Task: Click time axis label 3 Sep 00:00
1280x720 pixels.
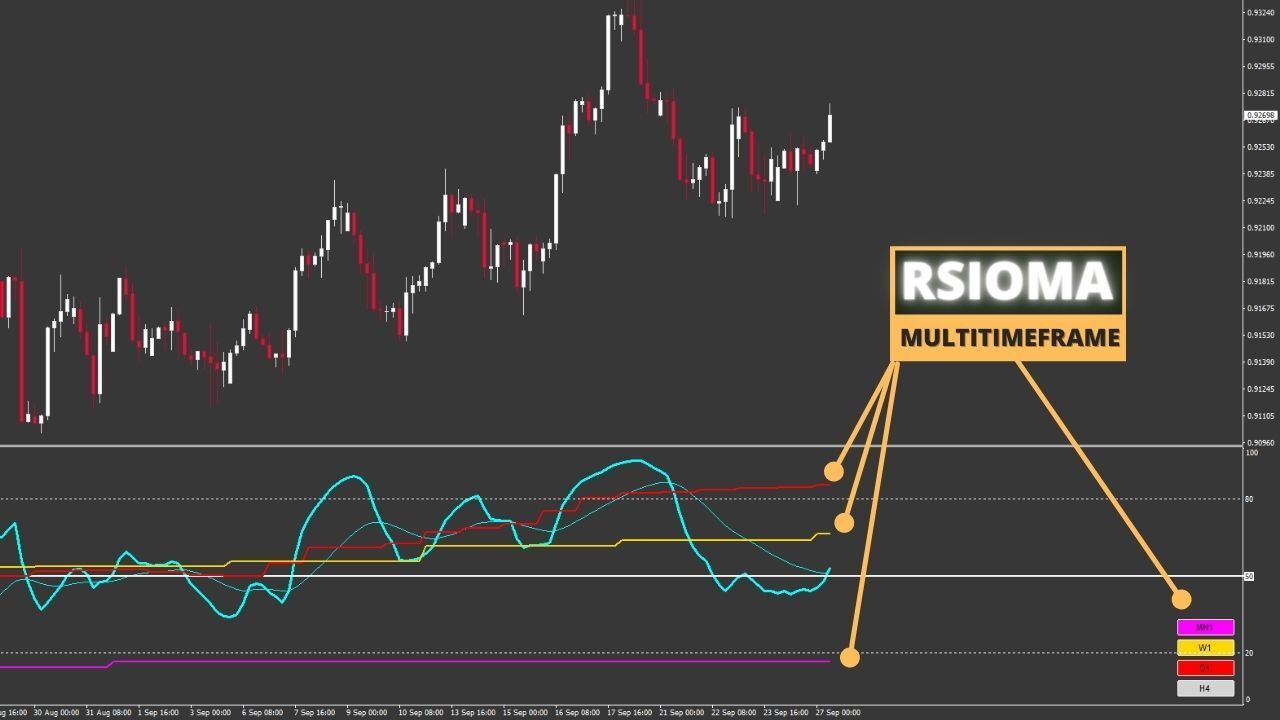Action: coord(210,713)
